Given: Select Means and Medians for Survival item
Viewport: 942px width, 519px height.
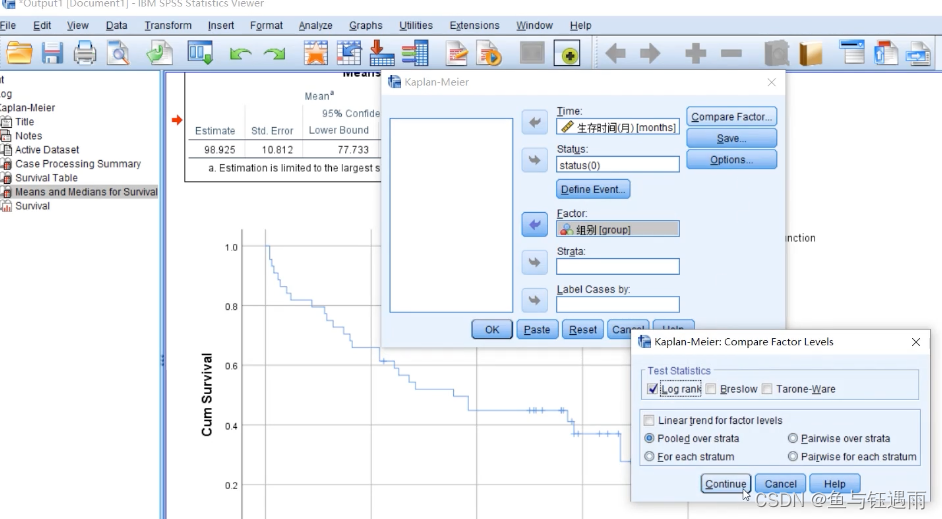Looking at the screenshot, I should click(x=86, y=192).
